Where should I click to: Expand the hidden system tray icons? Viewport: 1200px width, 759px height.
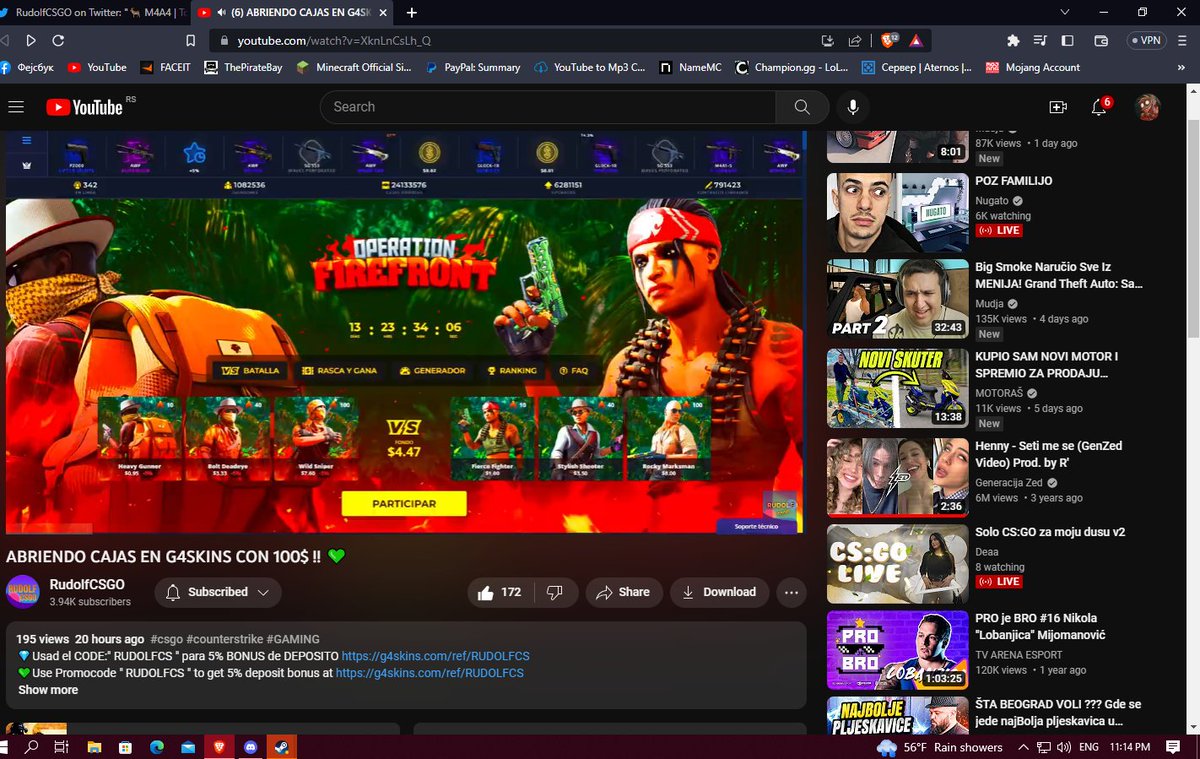coord(1024,747)
